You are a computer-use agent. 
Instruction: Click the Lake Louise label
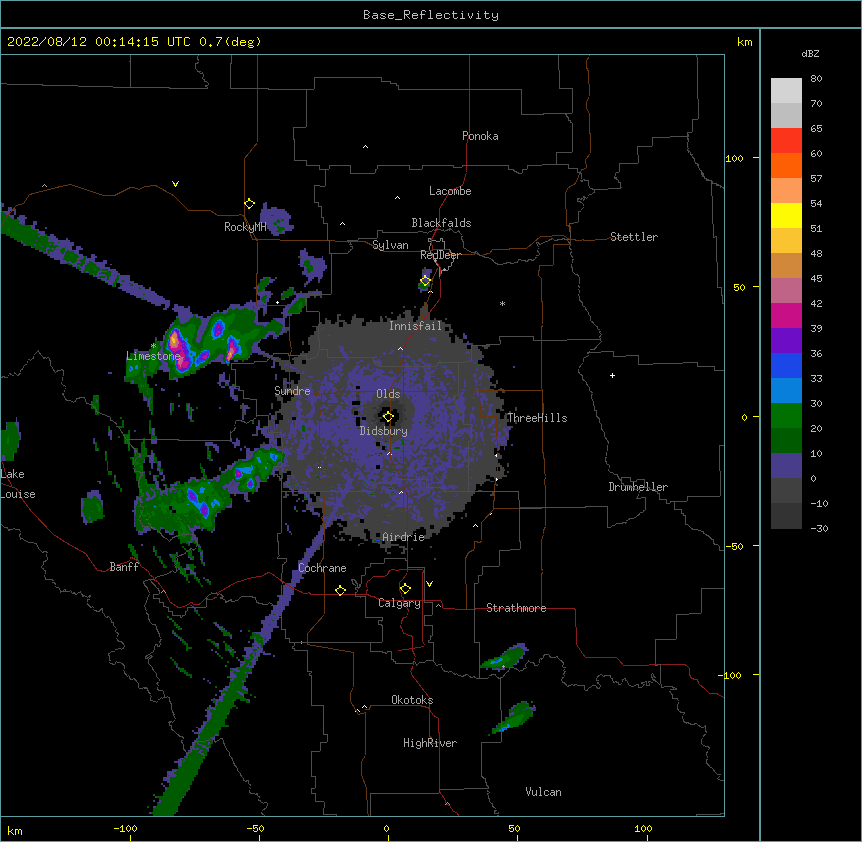(x=18, y=484)
